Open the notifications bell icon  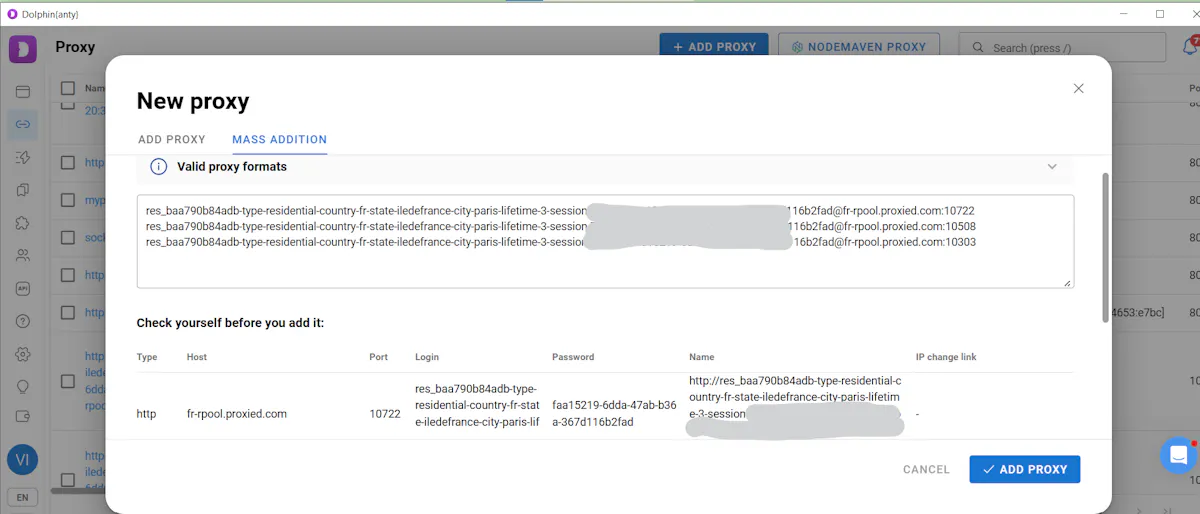[x=1190, y=46]
